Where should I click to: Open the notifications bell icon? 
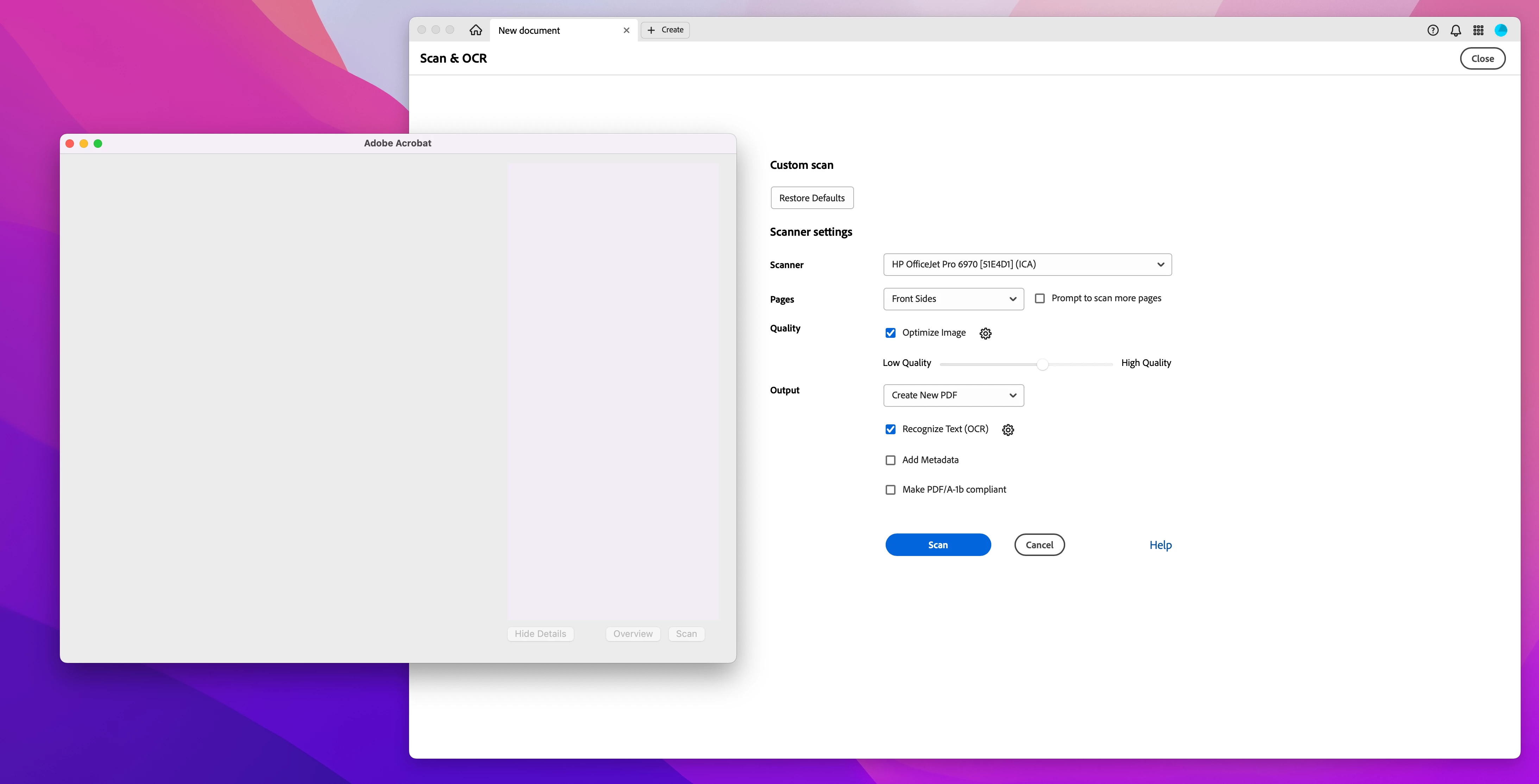[x=1455, y=30]
